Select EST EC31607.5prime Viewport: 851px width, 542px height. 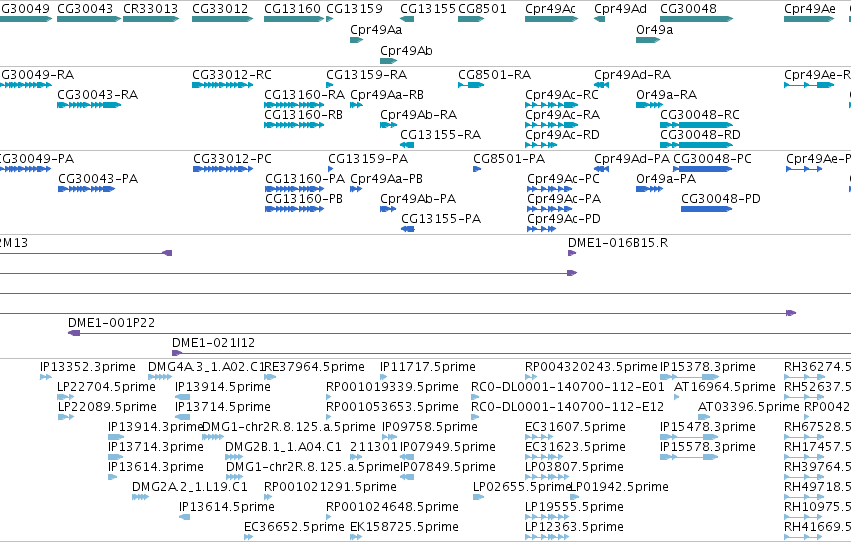coord(539,437)
